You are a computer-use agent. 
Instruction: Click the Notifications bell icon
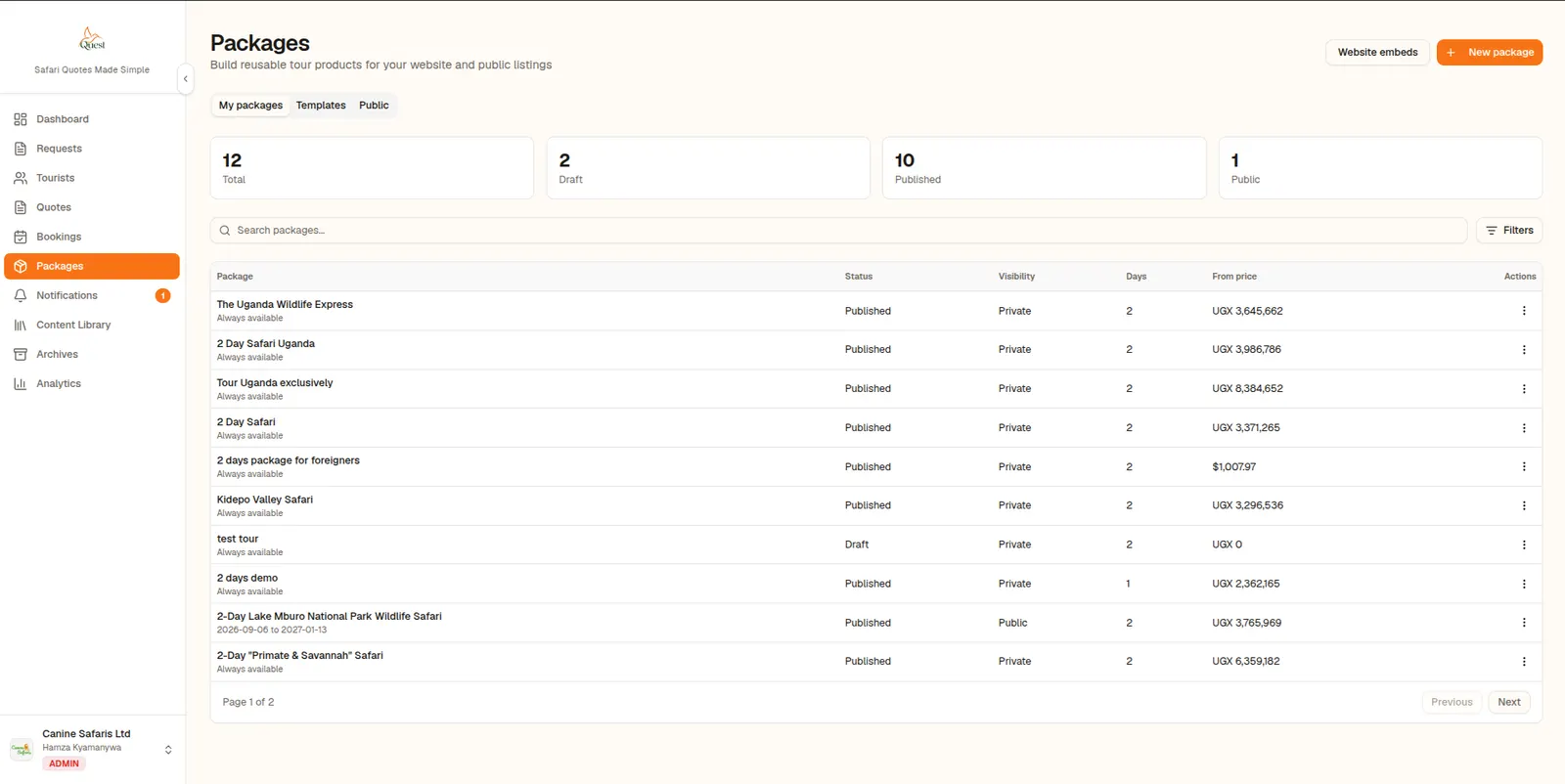[x=21, y=295]
